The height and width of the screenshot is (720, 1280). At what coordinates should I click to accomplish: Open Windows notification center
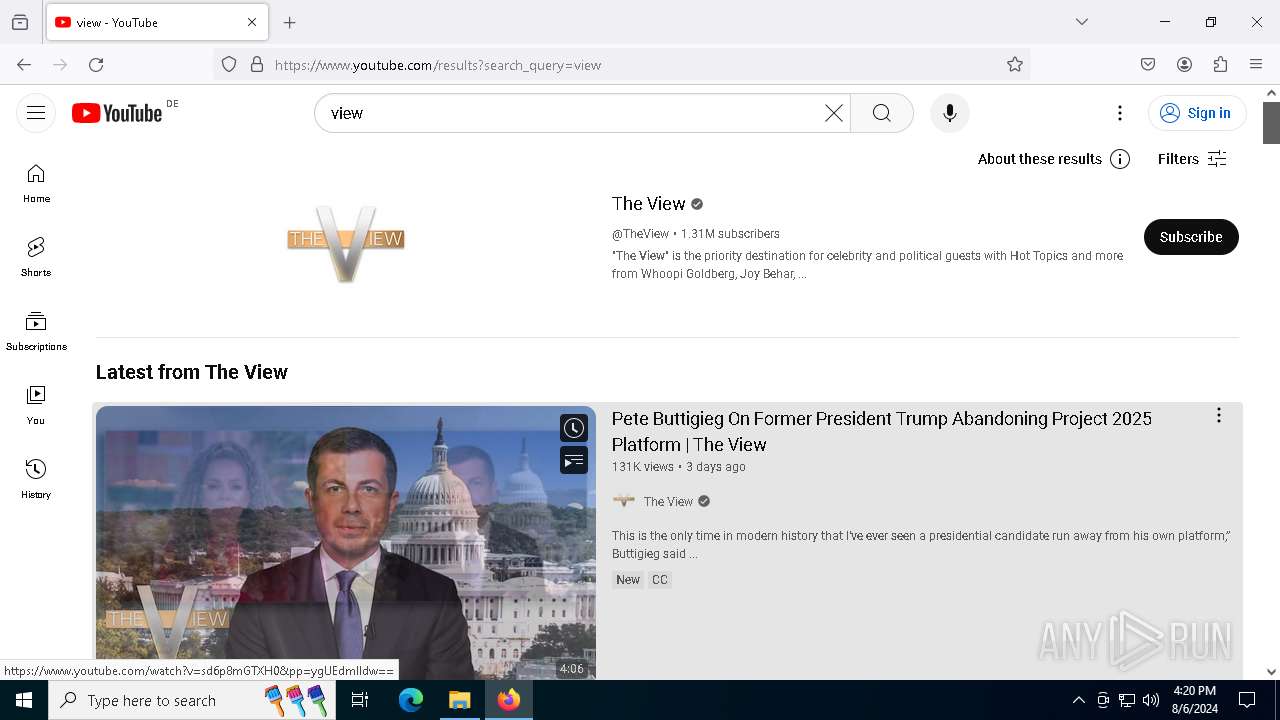point(1247,700)
